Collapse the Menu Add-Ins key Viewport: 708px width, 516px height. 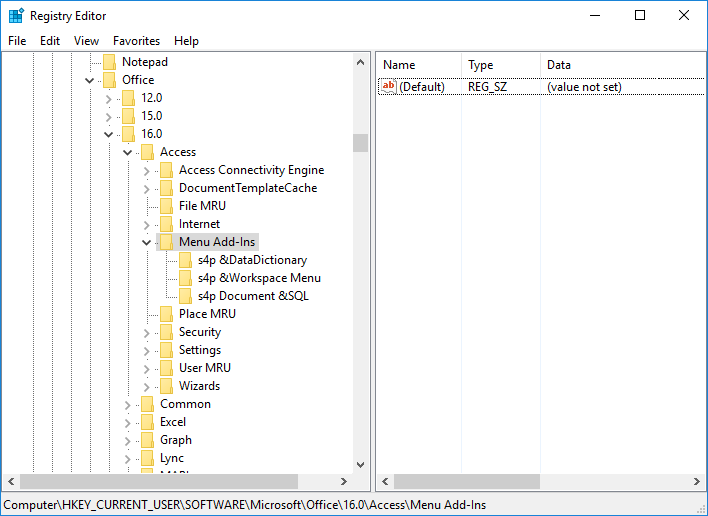click(146, 243)
